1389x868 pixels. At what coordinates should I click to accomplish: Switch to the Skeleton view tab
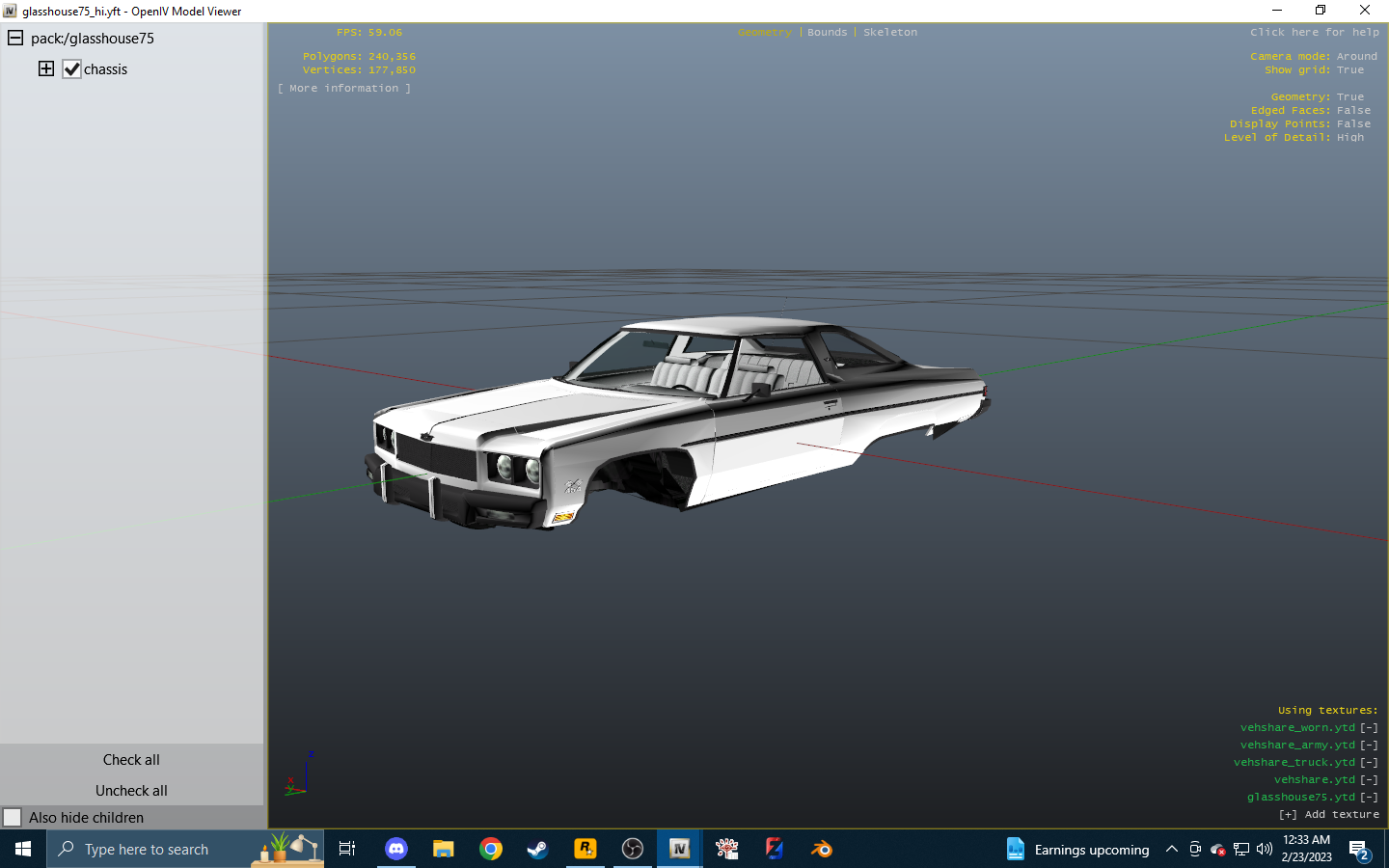890,32
